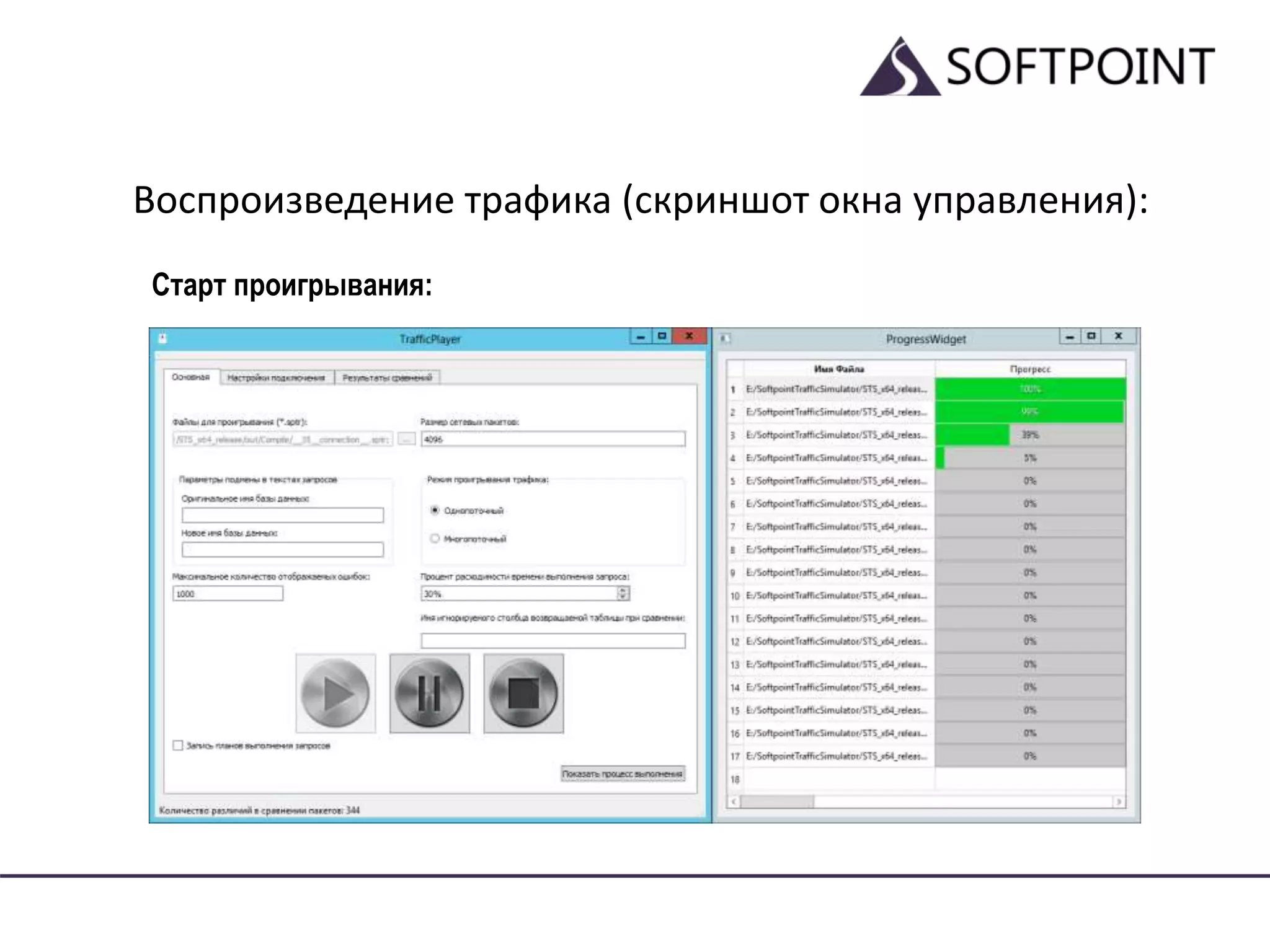This screenshot has height=952, width=1270.
Task: Click the status text Количество различий в сравнении пакетов: 344
Action: tap(259, 810)
